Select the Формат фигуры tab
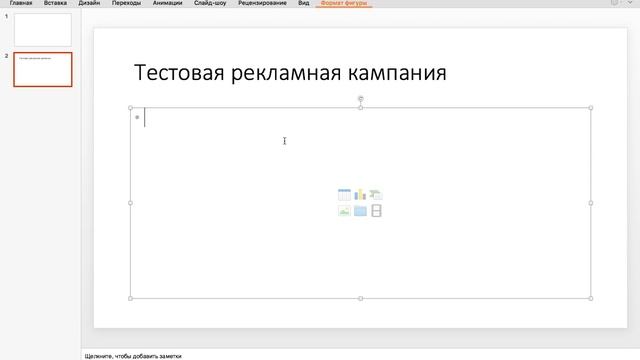This screenshot has width=640, height=360. [344, 3]
